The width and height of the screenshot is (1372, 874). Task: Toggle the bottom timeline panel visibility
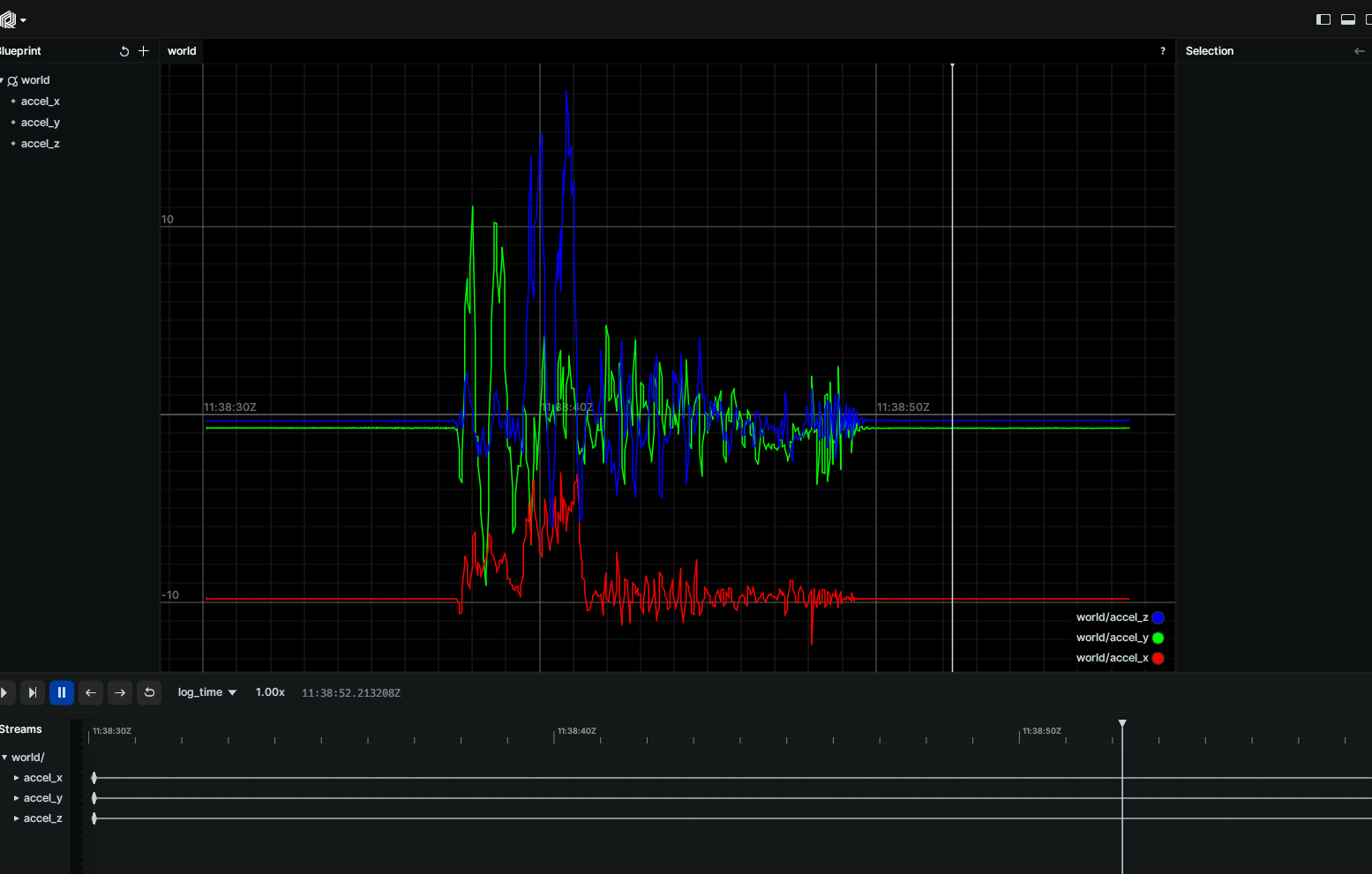(1347, 19)
